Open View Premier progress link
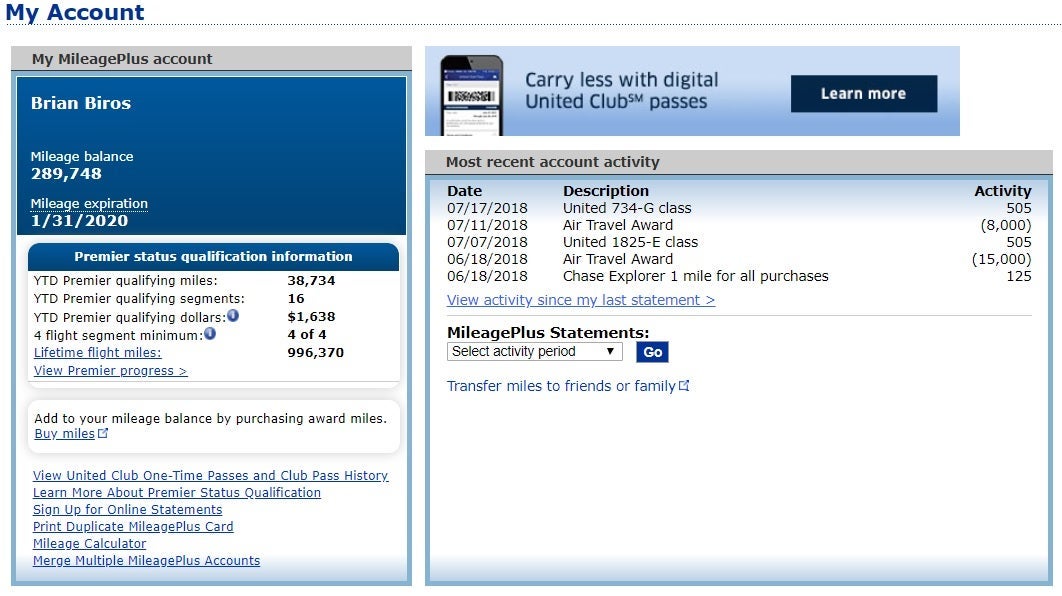1062x596 pixels. coord(110,370)
